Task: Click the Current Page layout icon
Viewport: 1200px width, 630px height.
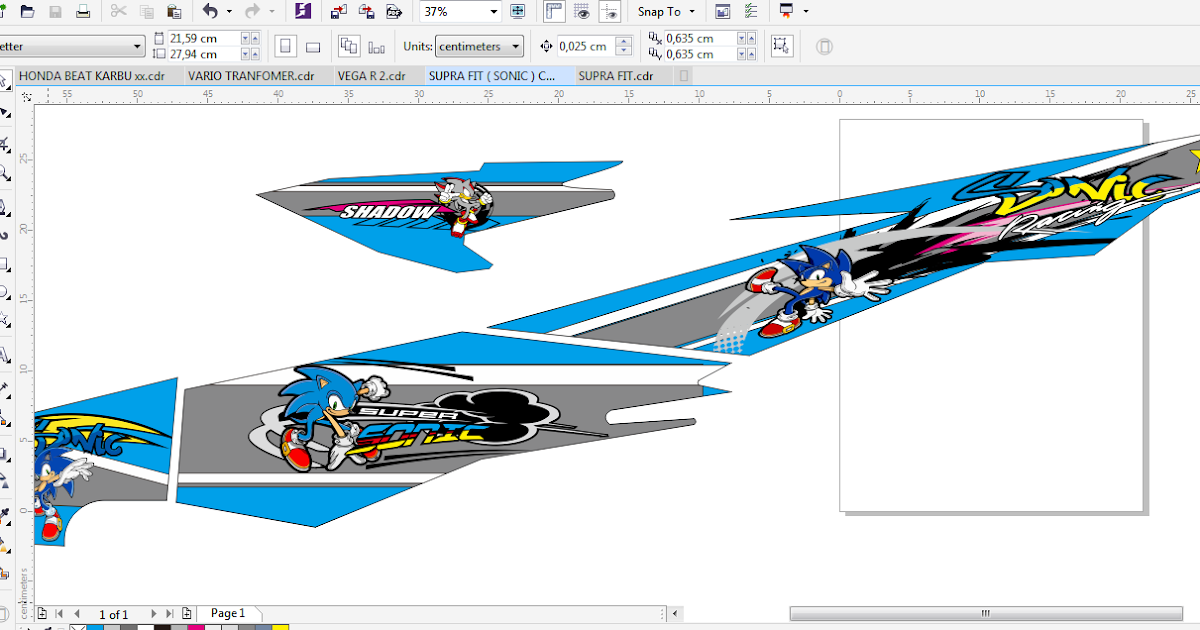Action: click(377, 46)
